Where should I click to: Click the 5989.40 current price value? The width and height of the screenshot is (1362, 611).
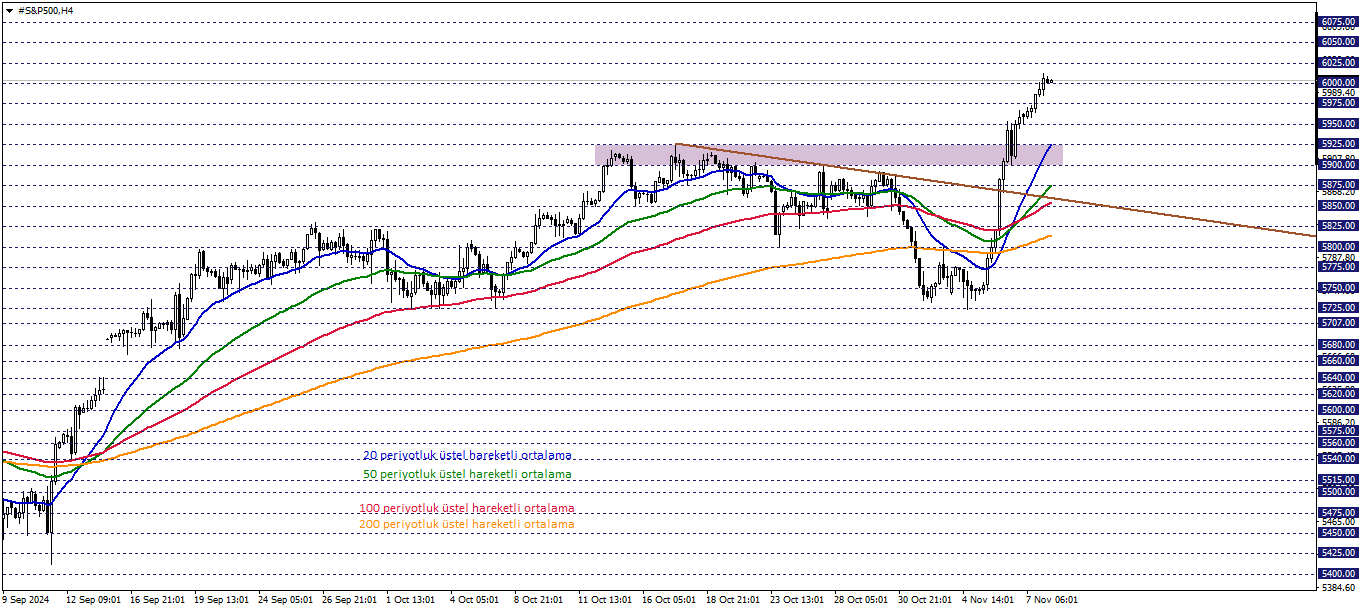1338,92
